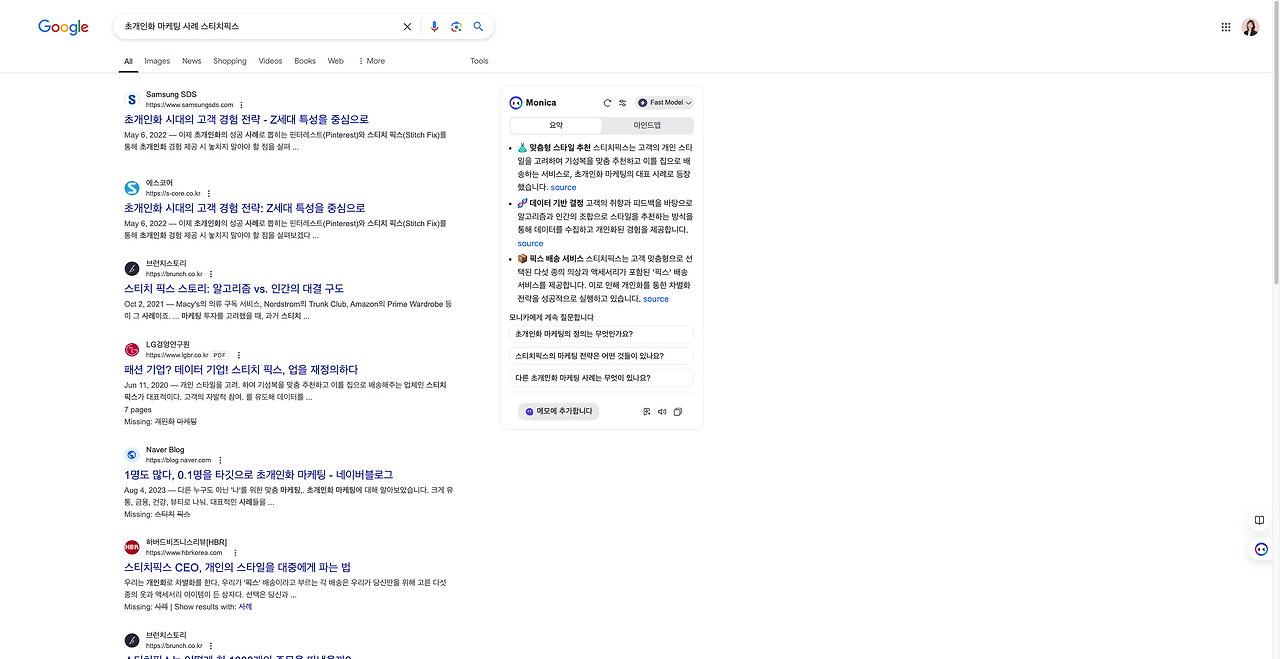Open source link for 맞춤형 스타일 추천
The image size is (1280, 659).
563,187
